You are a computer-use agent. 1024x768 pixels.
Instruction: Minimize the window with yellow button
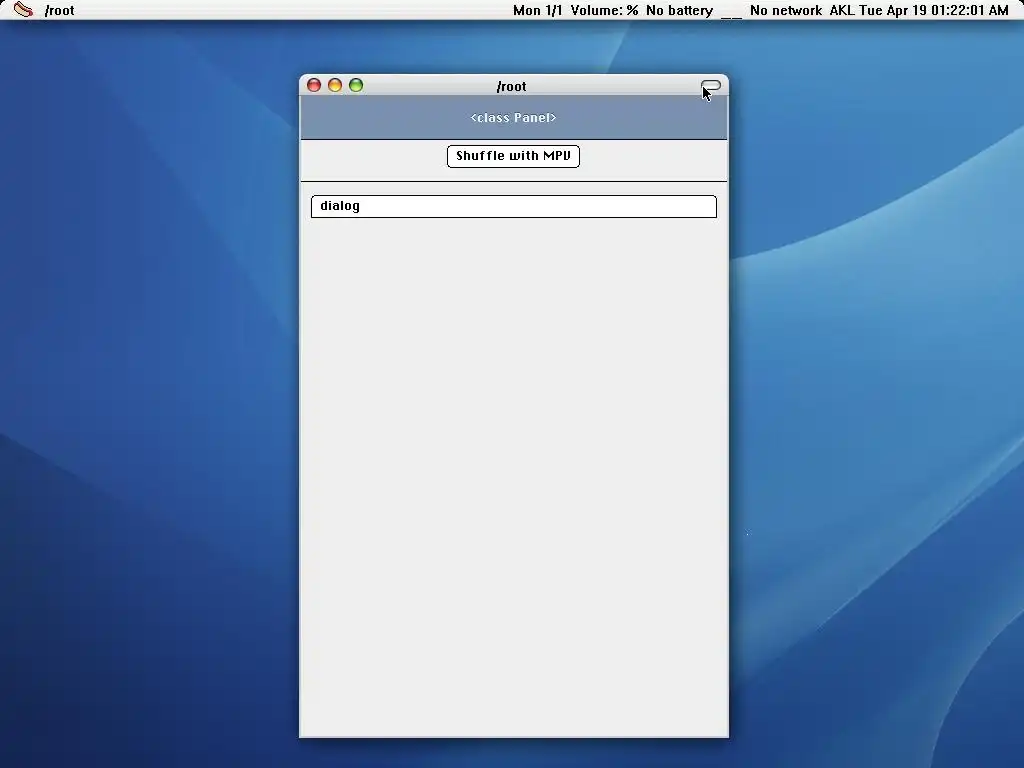click(335, 86)
